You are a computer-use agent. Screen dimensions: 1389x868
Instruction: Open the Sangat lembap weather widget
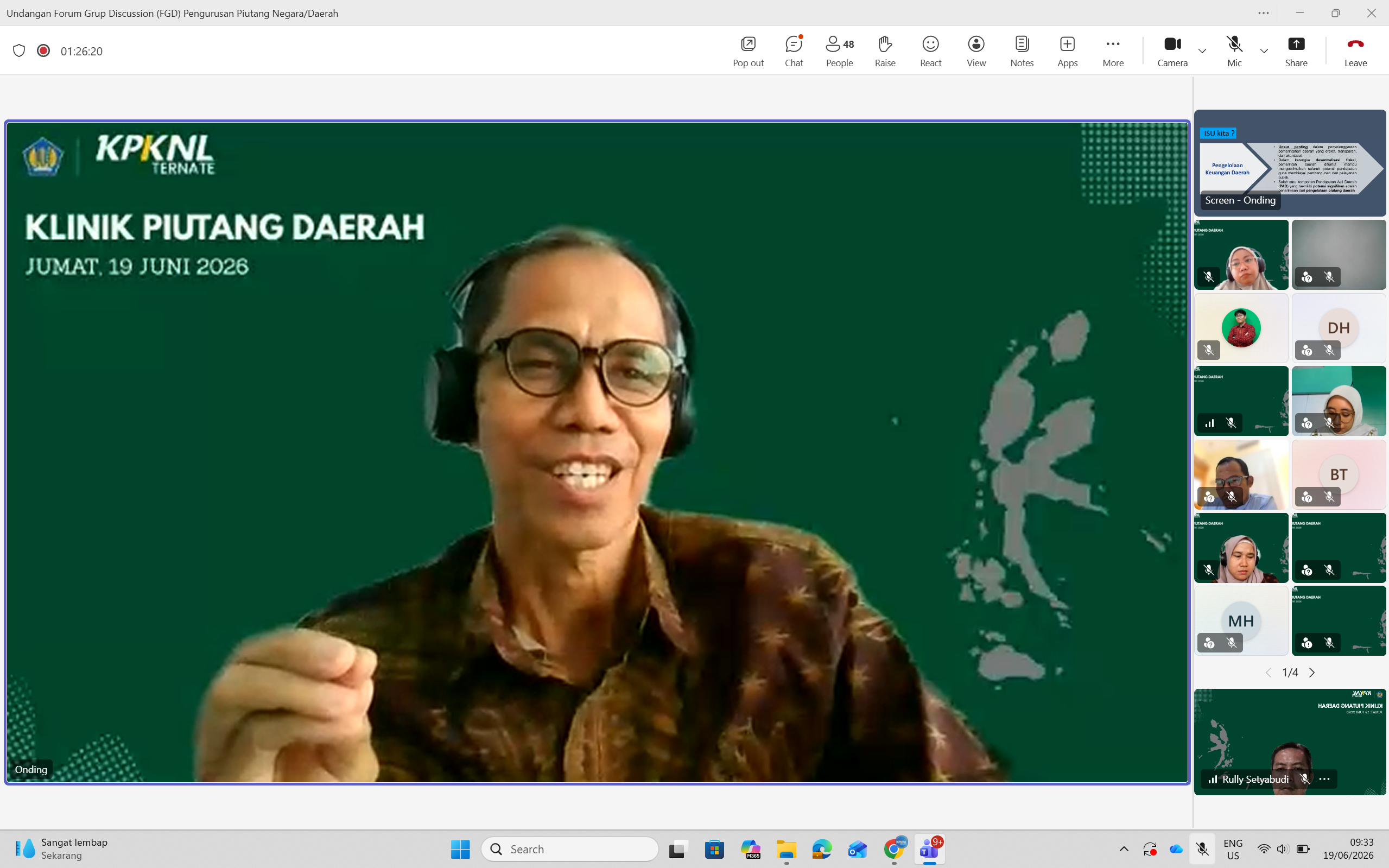[x=61, y=848]
